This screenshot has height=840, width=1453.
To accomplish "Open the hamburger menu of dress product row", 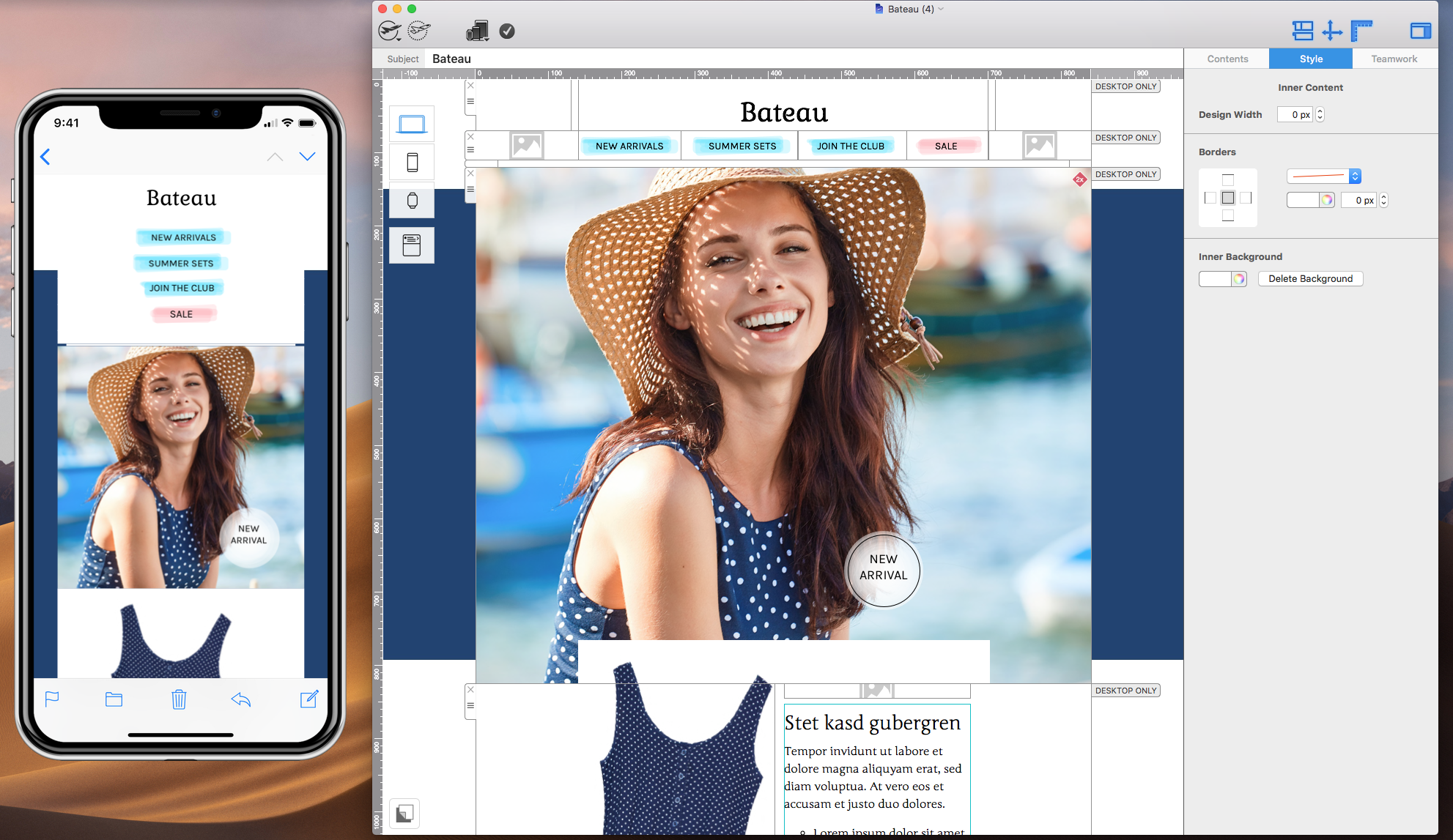I will (x=470, y=705).
